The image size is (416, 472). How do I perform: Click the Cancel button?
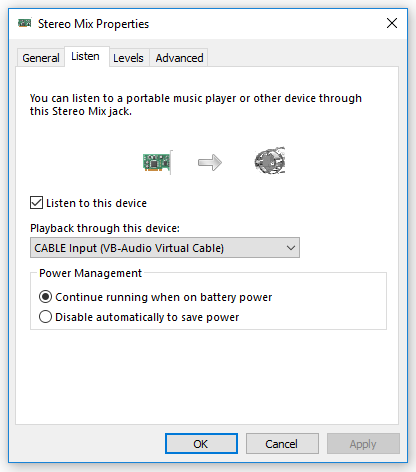tap(282, 444)
